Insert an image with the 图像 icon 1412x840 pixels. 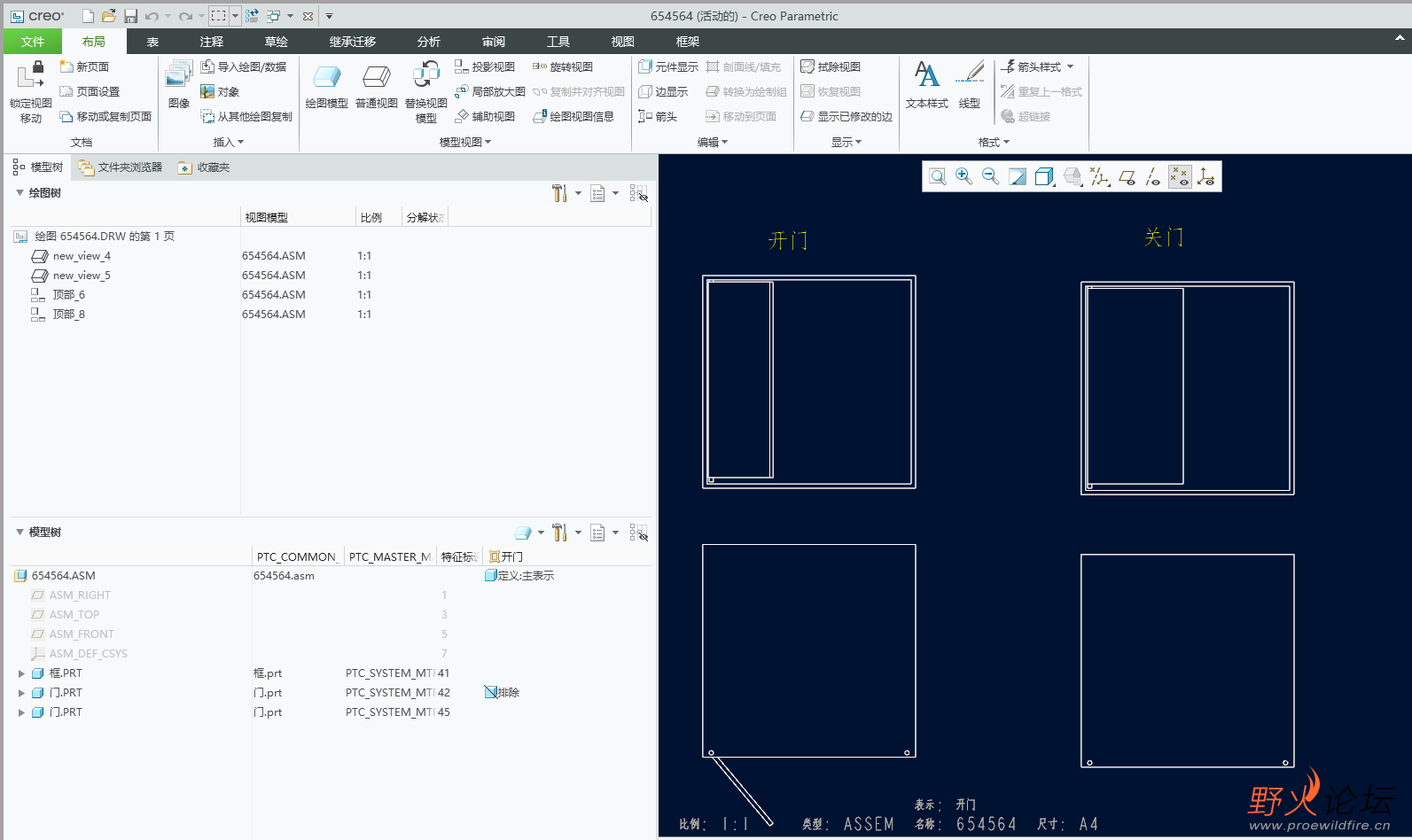(x=179, y=85)
